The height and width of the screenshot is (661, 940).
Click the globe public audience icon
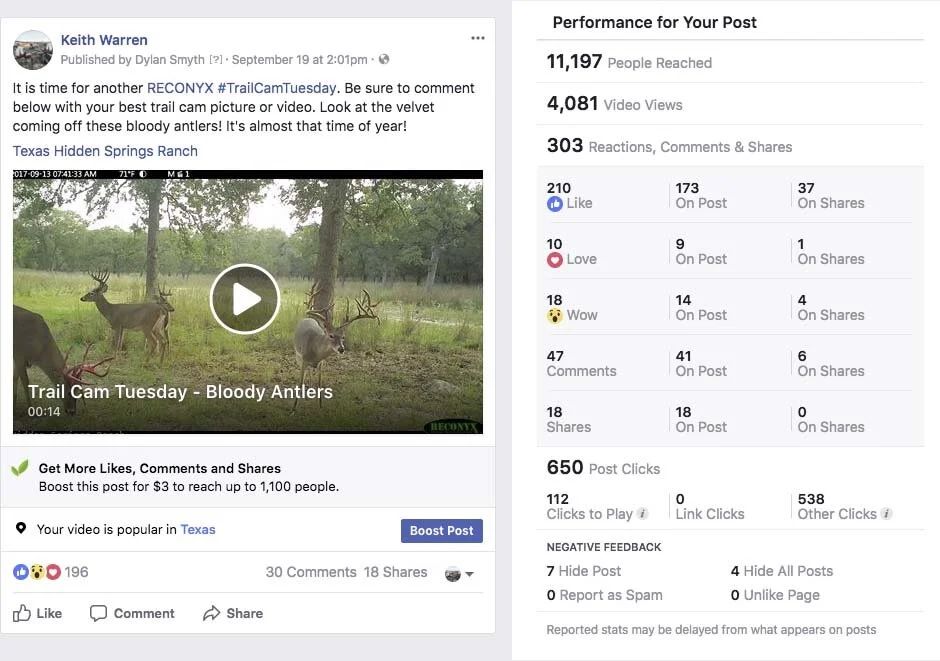point(384,59)
